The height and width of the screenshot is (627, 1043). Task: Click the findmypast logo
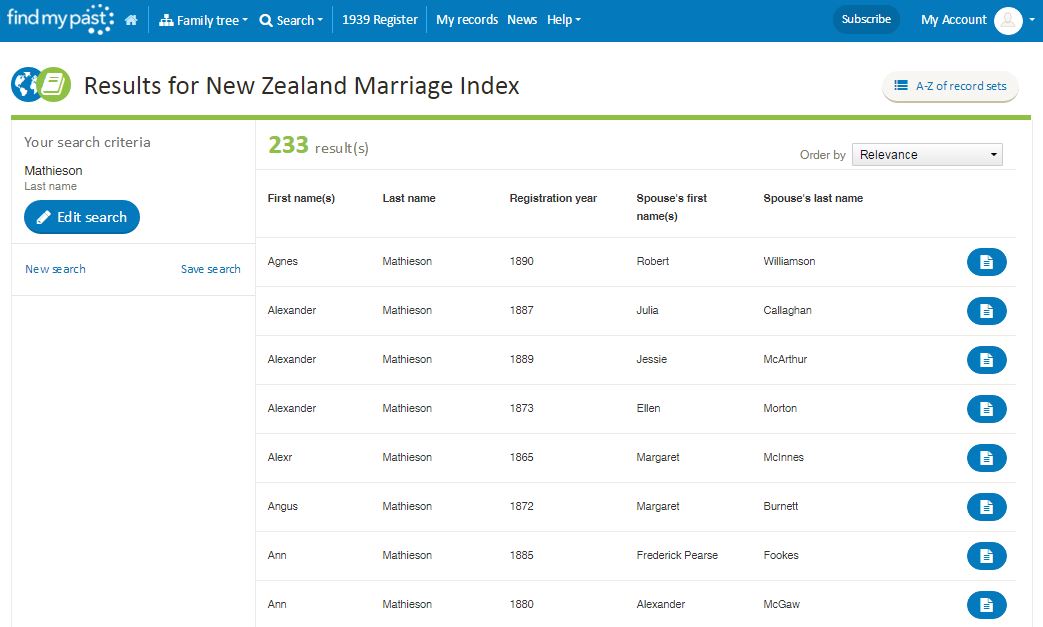(60, 19)
